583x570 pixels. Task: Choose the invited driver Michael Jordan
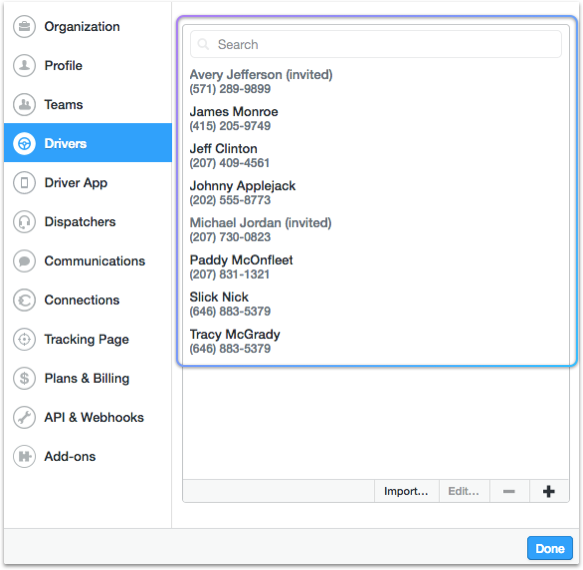click(376, 230)
